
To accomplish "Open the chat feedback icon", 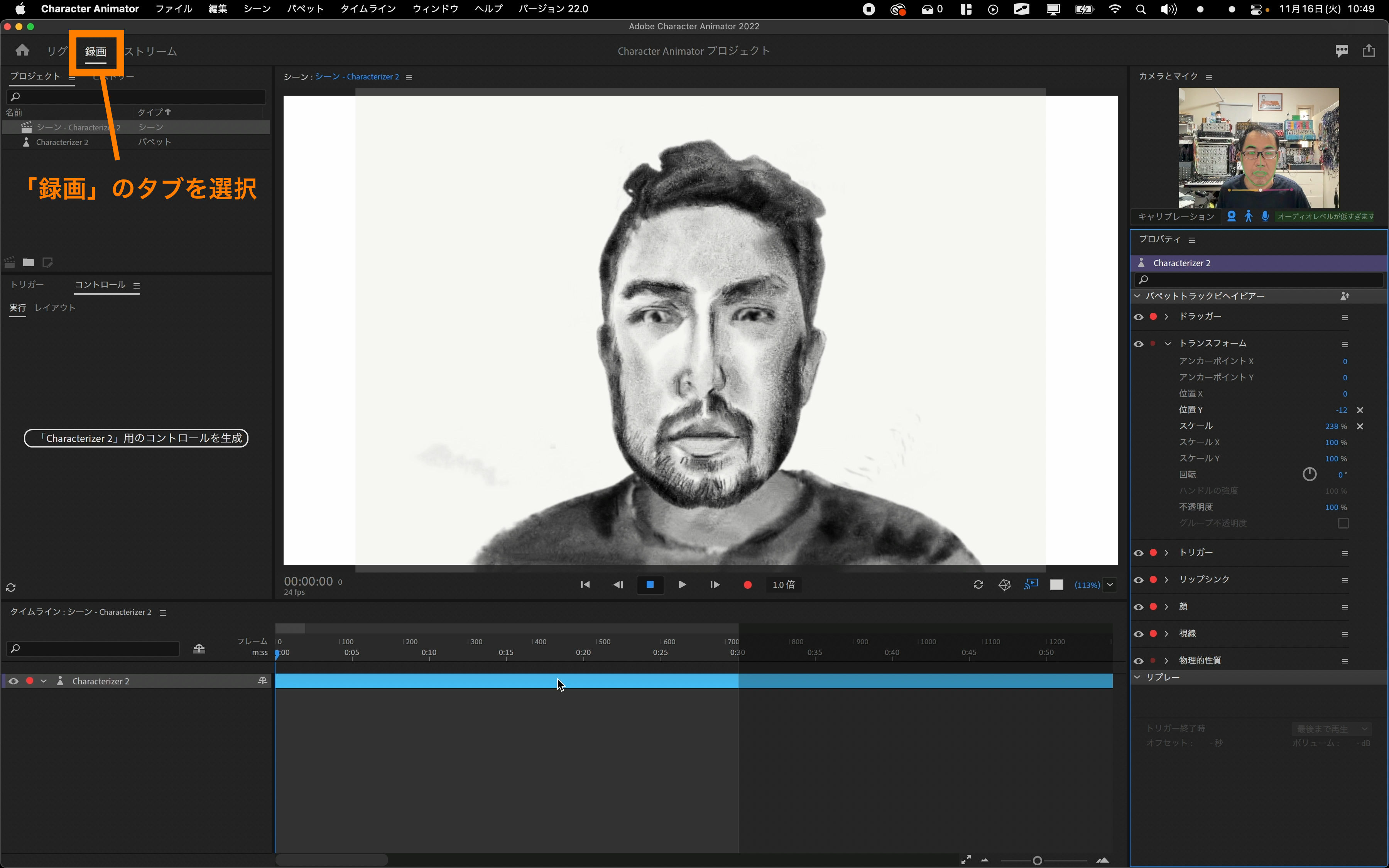I will pos(1342,51).
